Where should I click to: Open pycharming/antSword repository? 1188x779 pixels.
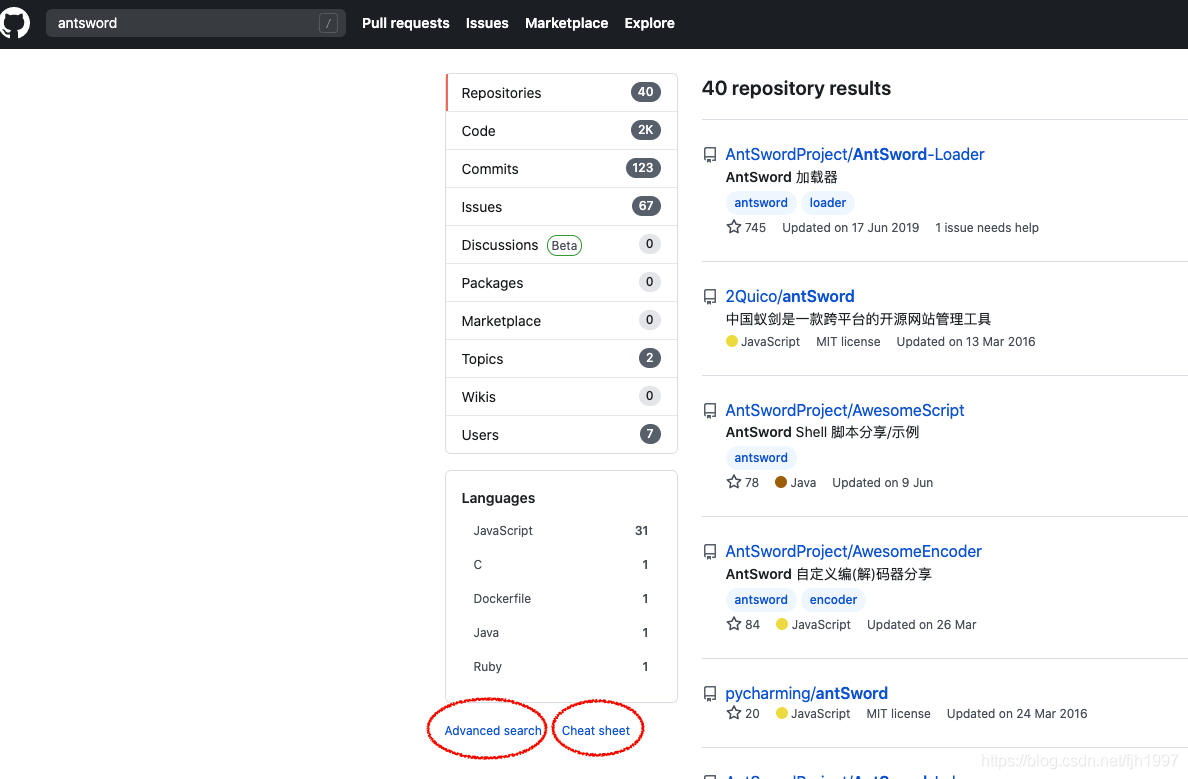[x=806, y=693]
